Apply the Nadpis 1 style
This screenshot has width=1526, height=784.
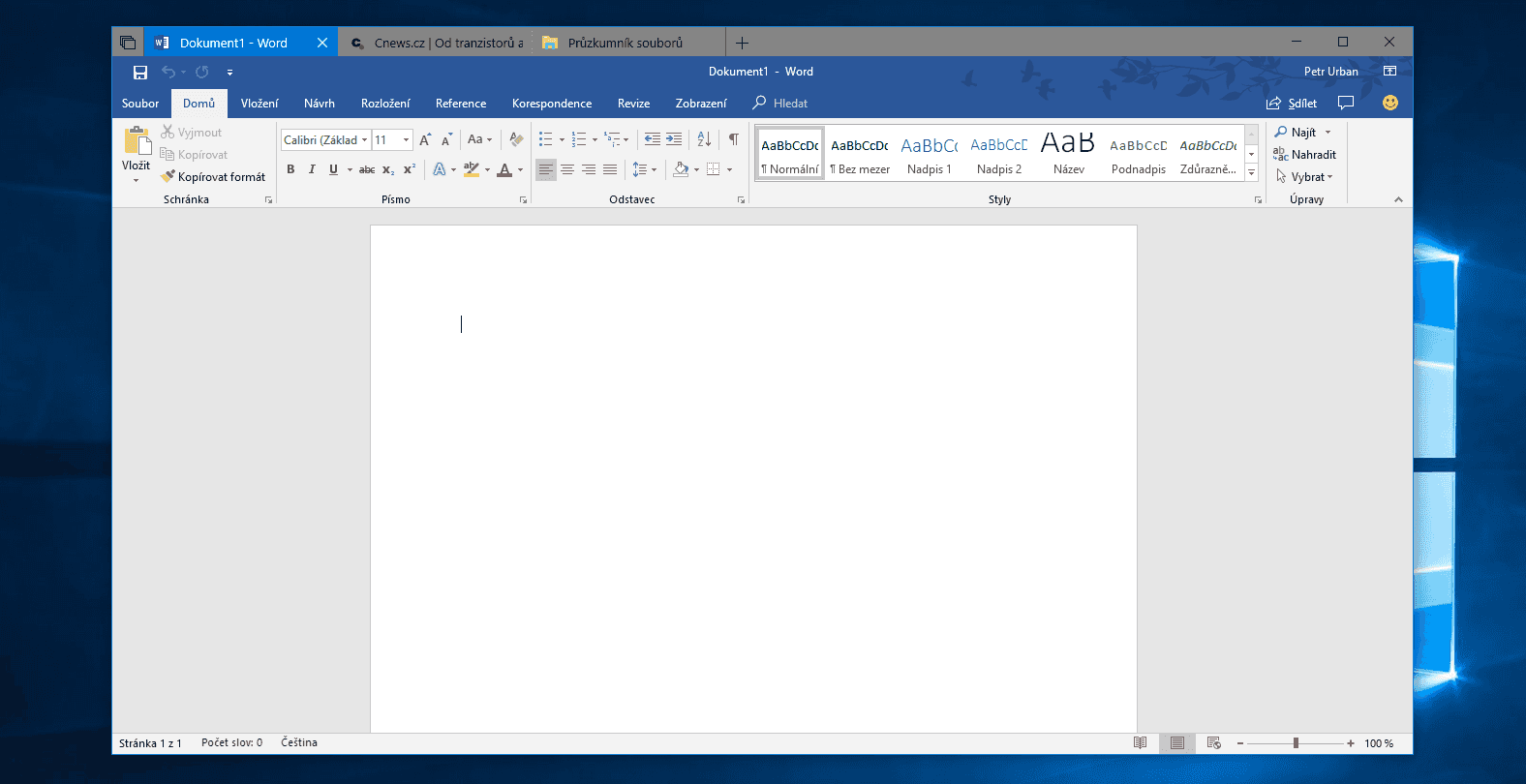930,154
